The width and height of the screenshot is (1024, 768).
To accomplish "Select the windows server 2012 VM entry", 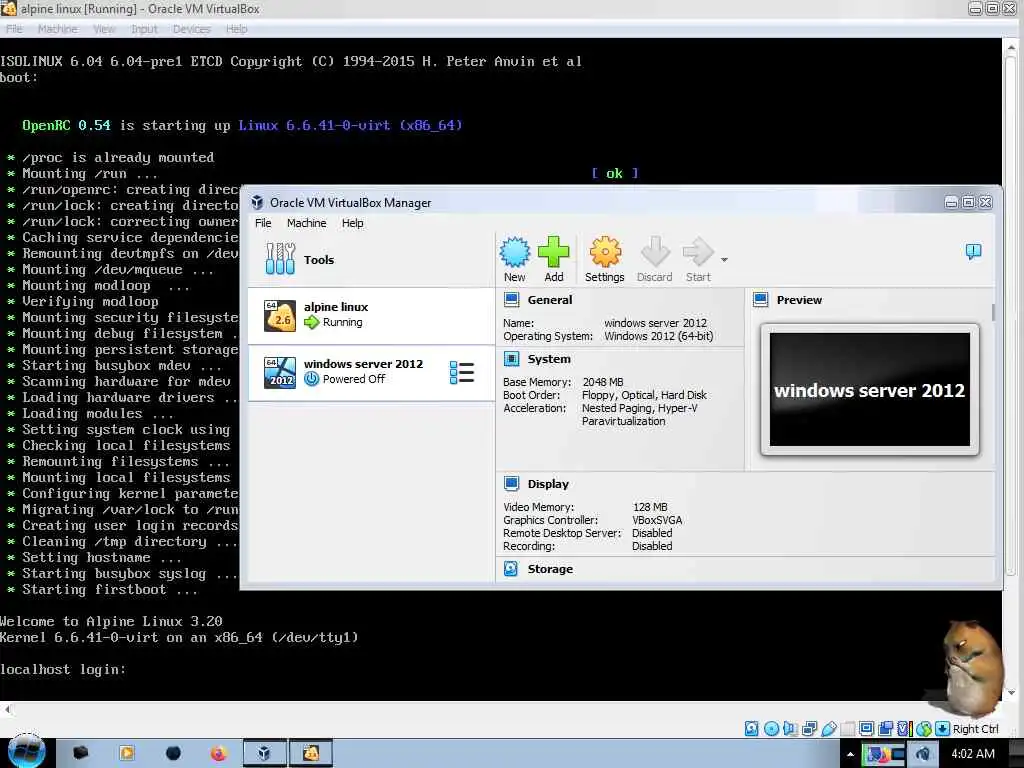I will (x=371, y=372).
